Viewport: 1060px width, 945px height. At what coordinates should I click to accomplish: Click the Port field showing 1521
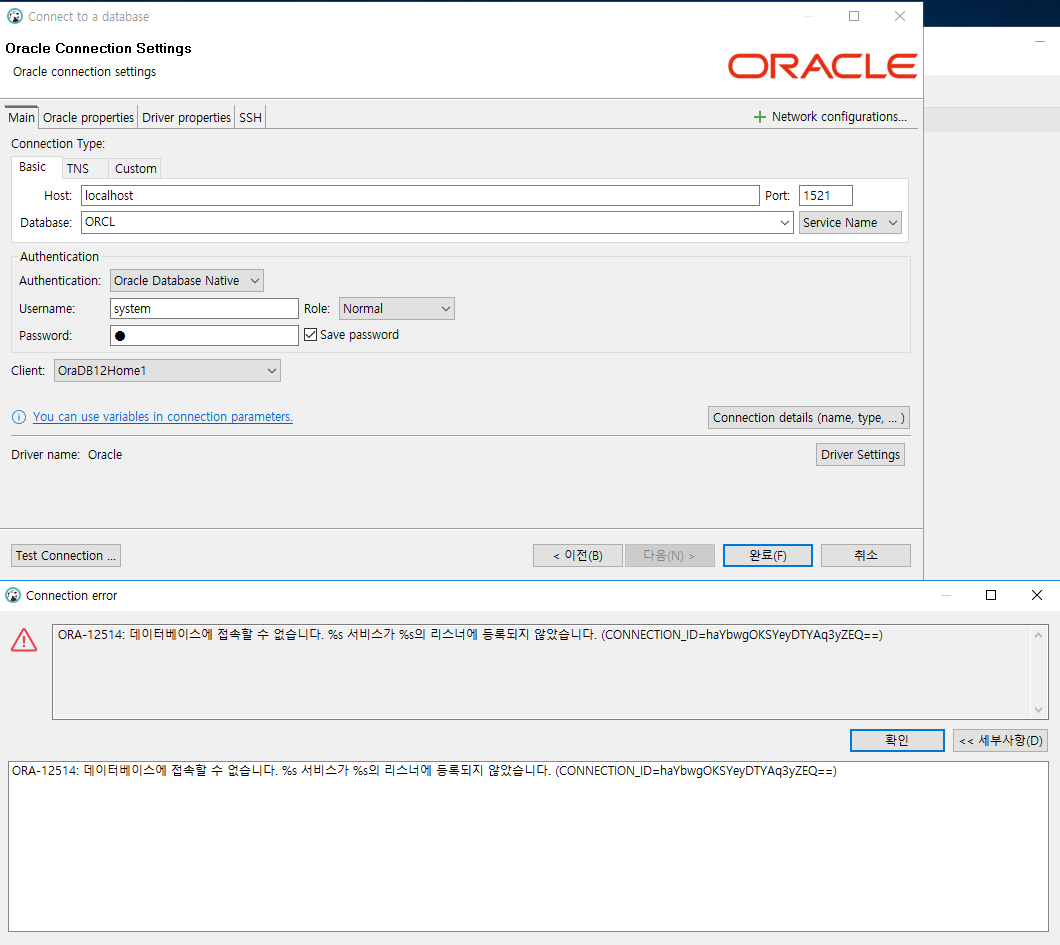(825, 195)
